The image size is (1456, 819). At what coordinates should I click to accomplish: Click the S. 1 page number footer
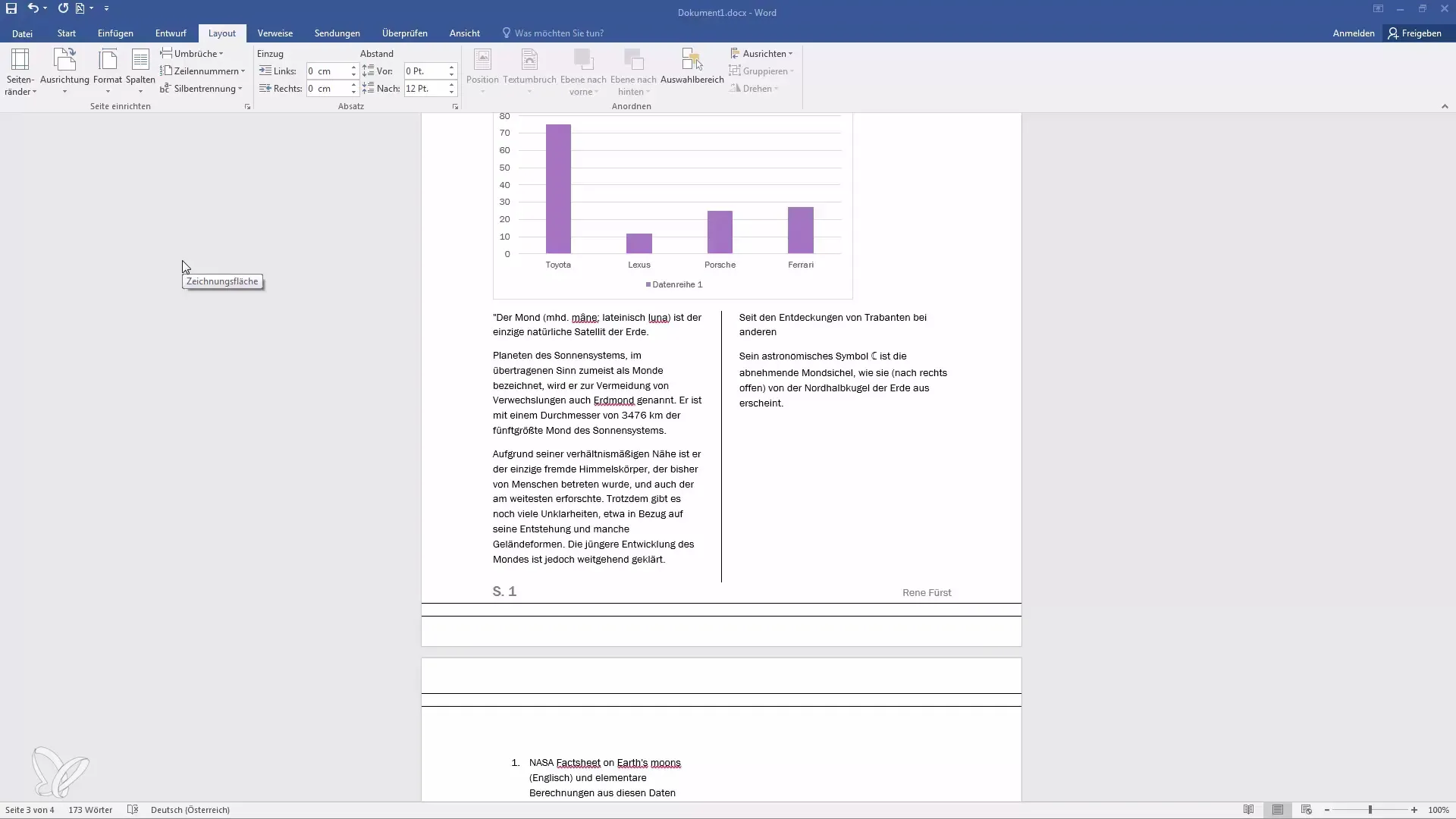point(504,591)
